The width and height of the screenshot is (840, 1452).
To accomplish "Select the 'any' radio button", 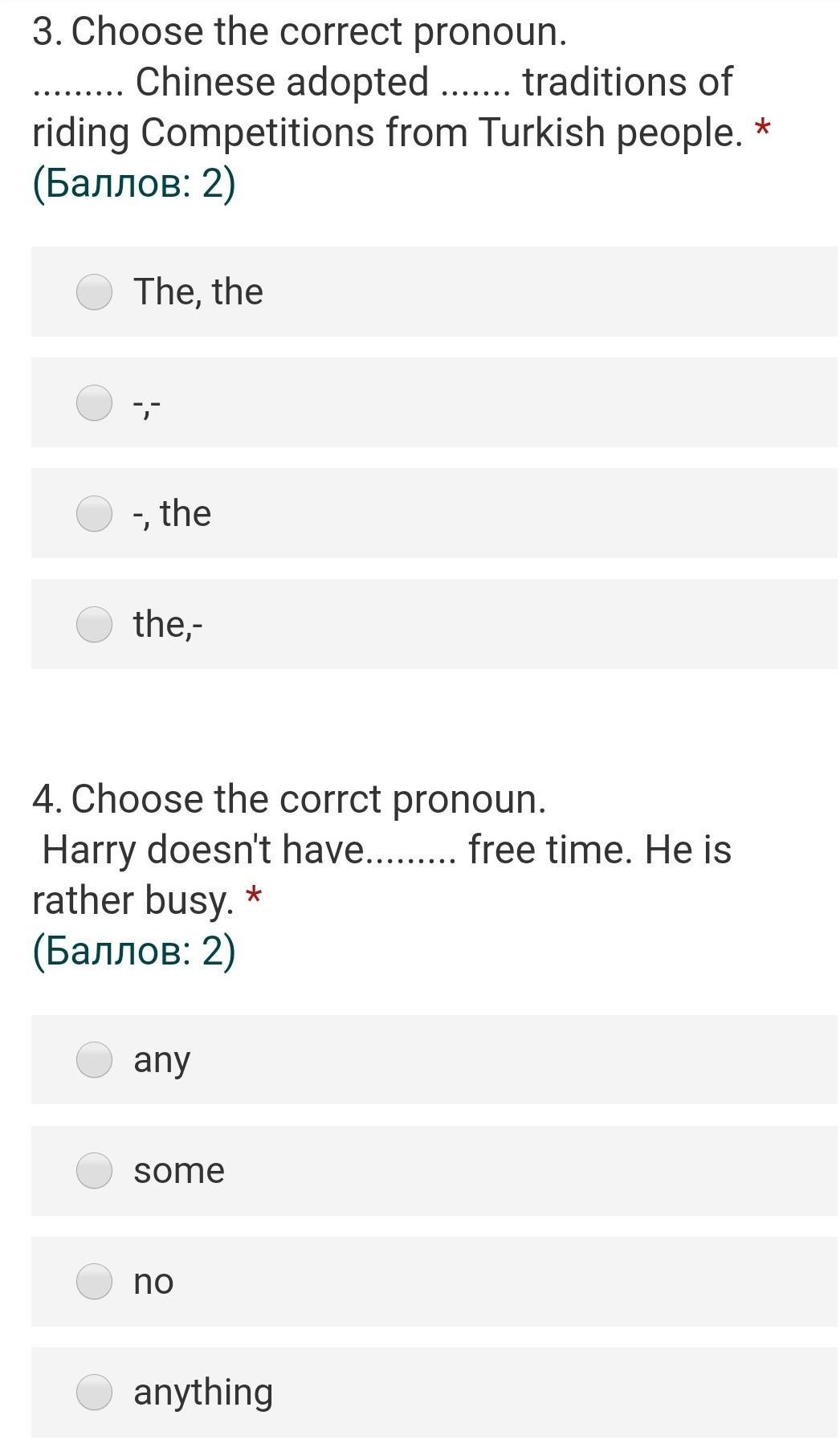I will (94, 1059).
